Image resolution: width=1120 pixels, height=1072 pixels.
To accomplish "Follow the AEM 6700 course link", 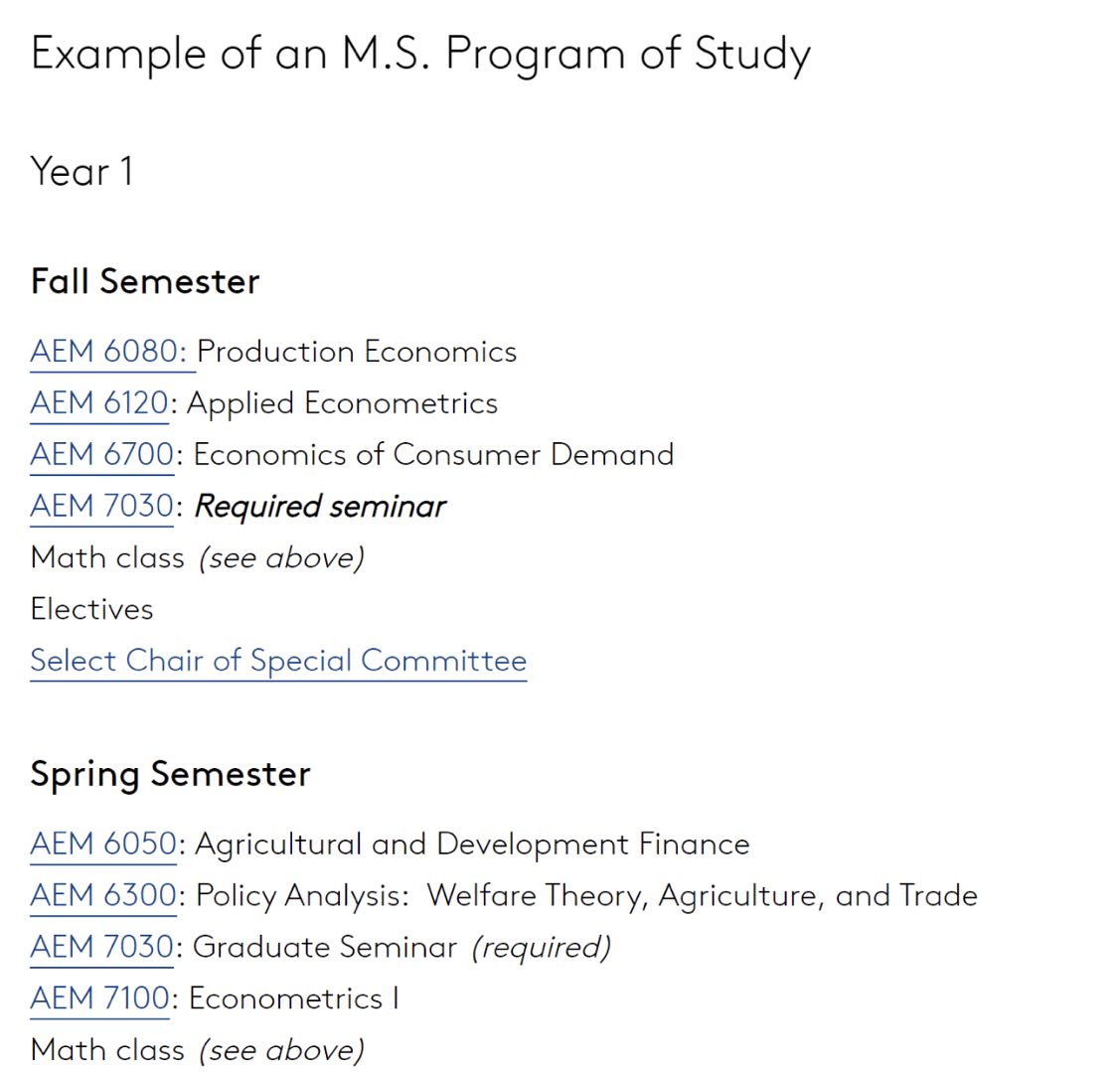I will (101, 455).
